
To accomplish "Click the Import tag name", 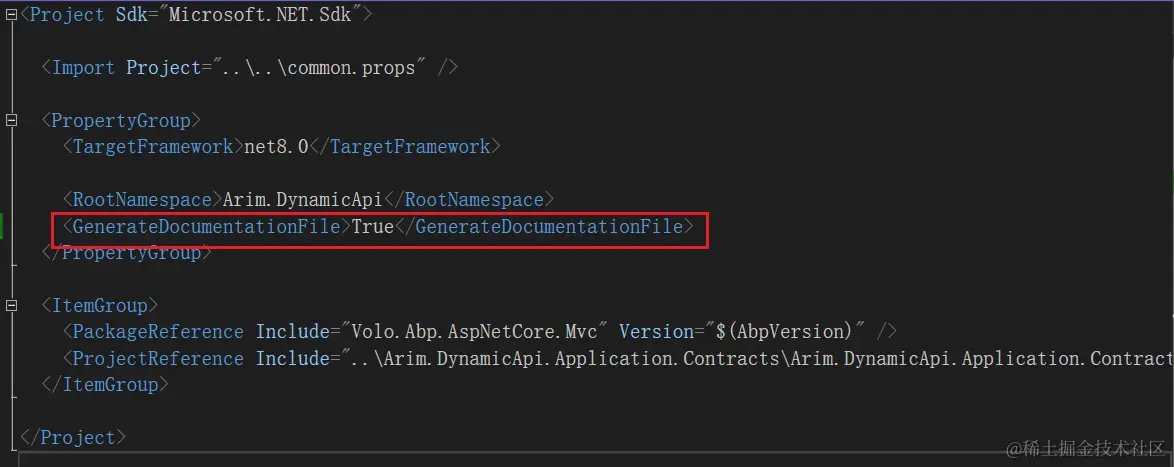I will coord(84,67).
